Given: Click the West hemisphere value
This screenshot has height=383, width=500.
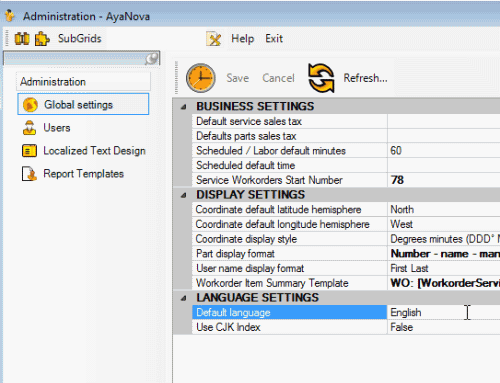Looking at the screenshot, I should pos(444,224).
